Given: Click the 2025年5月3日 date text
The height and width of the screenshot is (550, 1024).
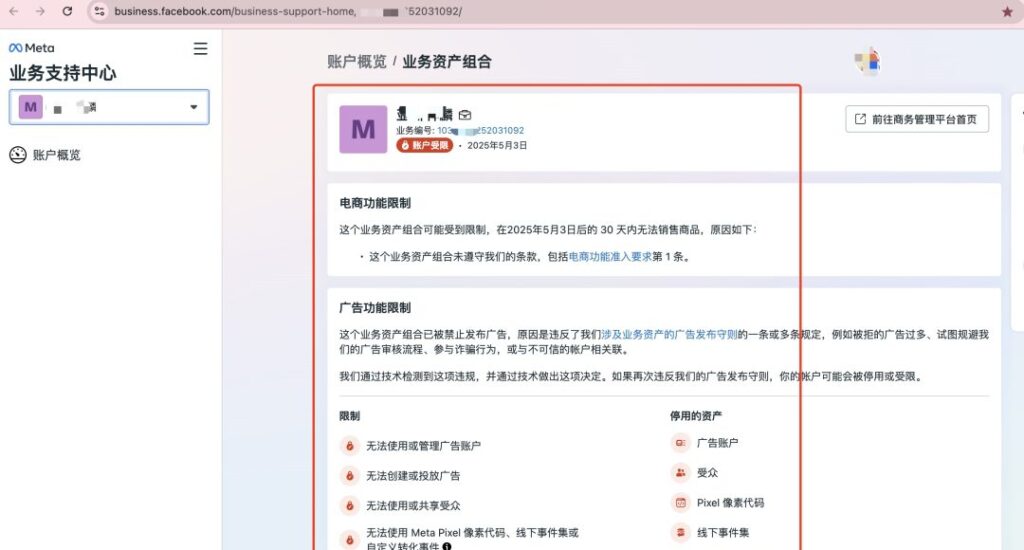Looking at the screenshot, I should pyautogui.click(x=497, y=146).
